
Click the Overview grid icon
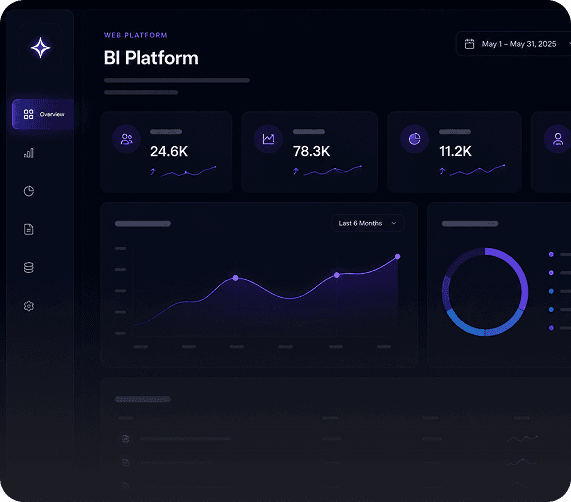[x=28, y=114]
